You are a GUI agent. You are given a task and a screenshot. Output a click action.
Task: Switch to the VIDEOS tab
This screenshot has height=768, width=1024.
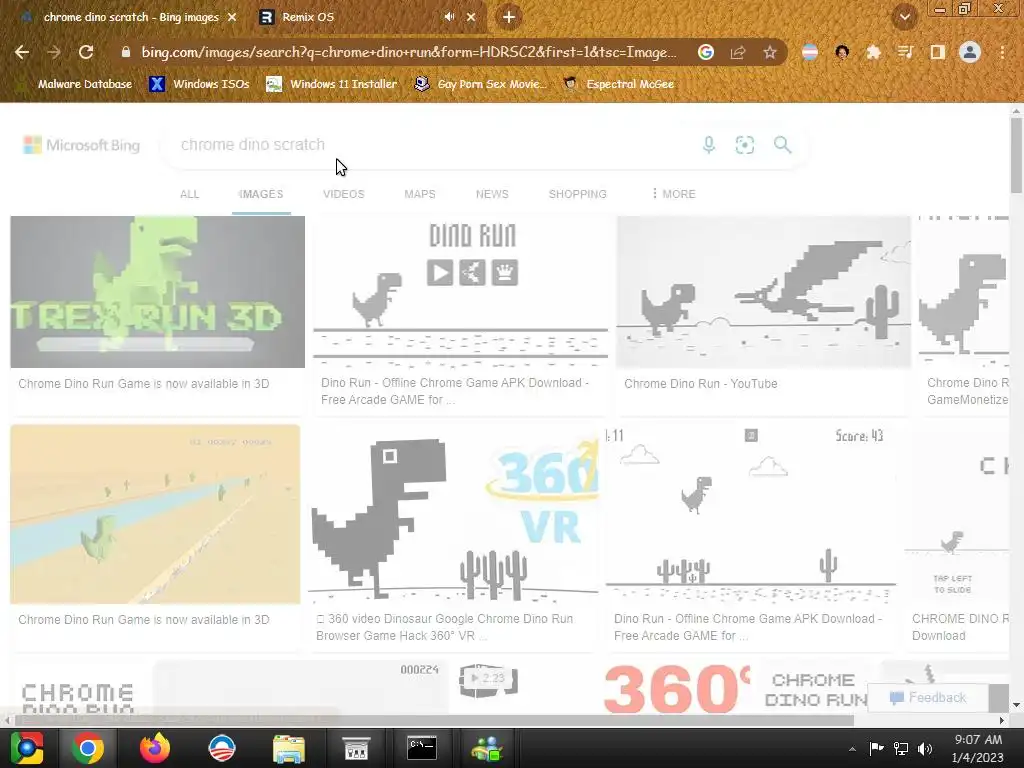344,194
